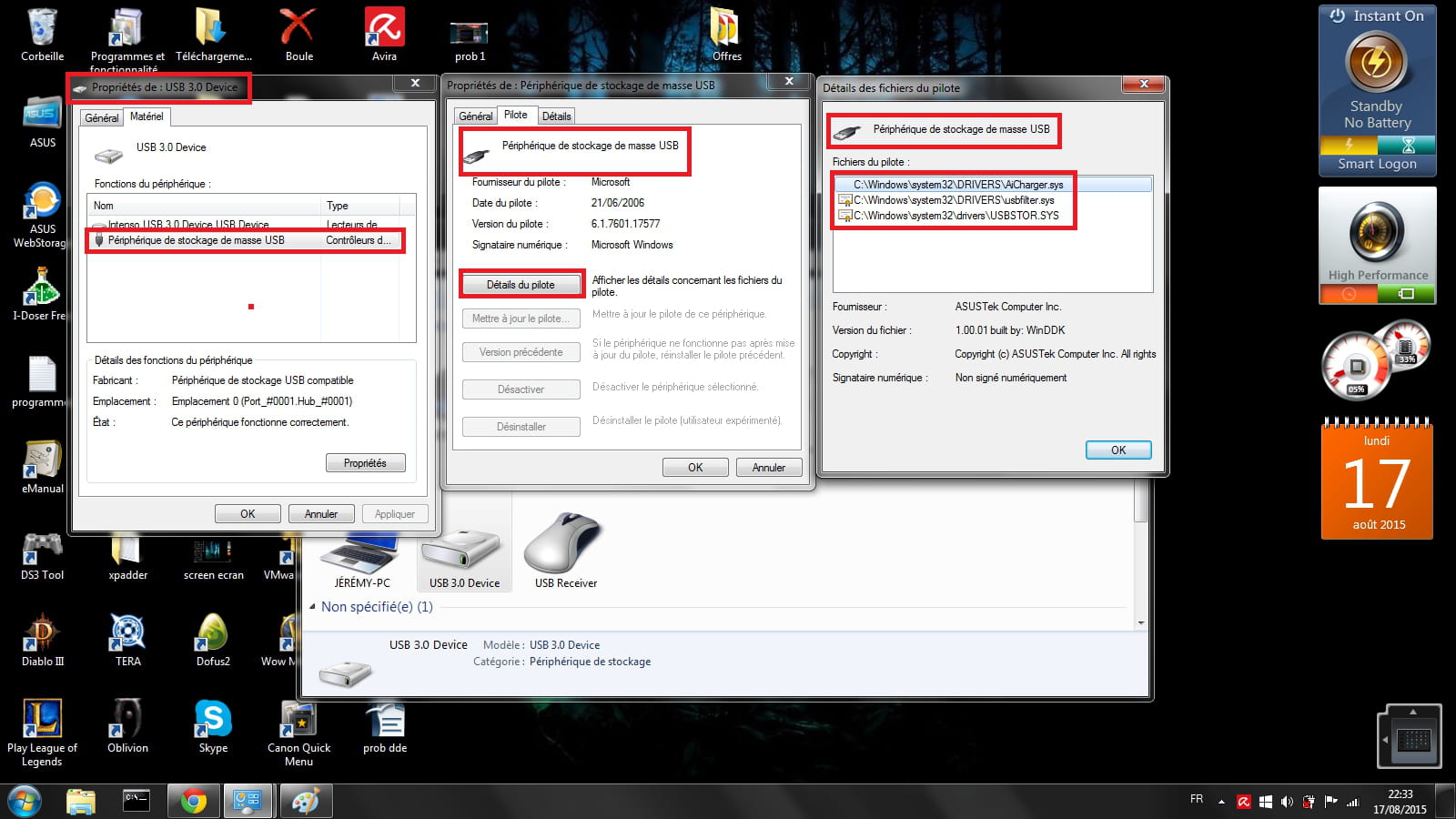The width and height of the screenshot is (1456, 819).
Task: Open the CPU meter gadget
Action: click(1376, 360)
